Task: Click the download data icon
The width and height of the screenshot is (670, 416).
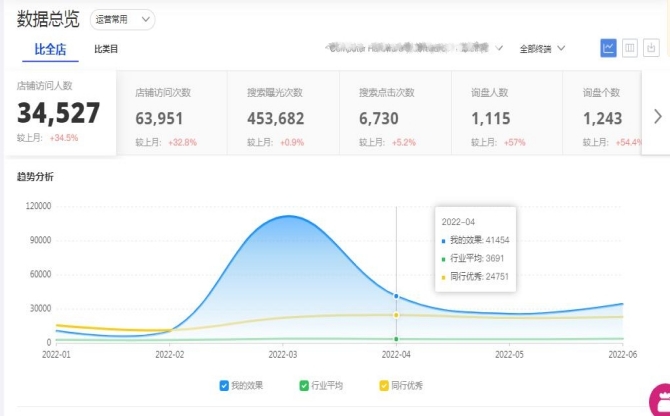Action: [652, 48]
